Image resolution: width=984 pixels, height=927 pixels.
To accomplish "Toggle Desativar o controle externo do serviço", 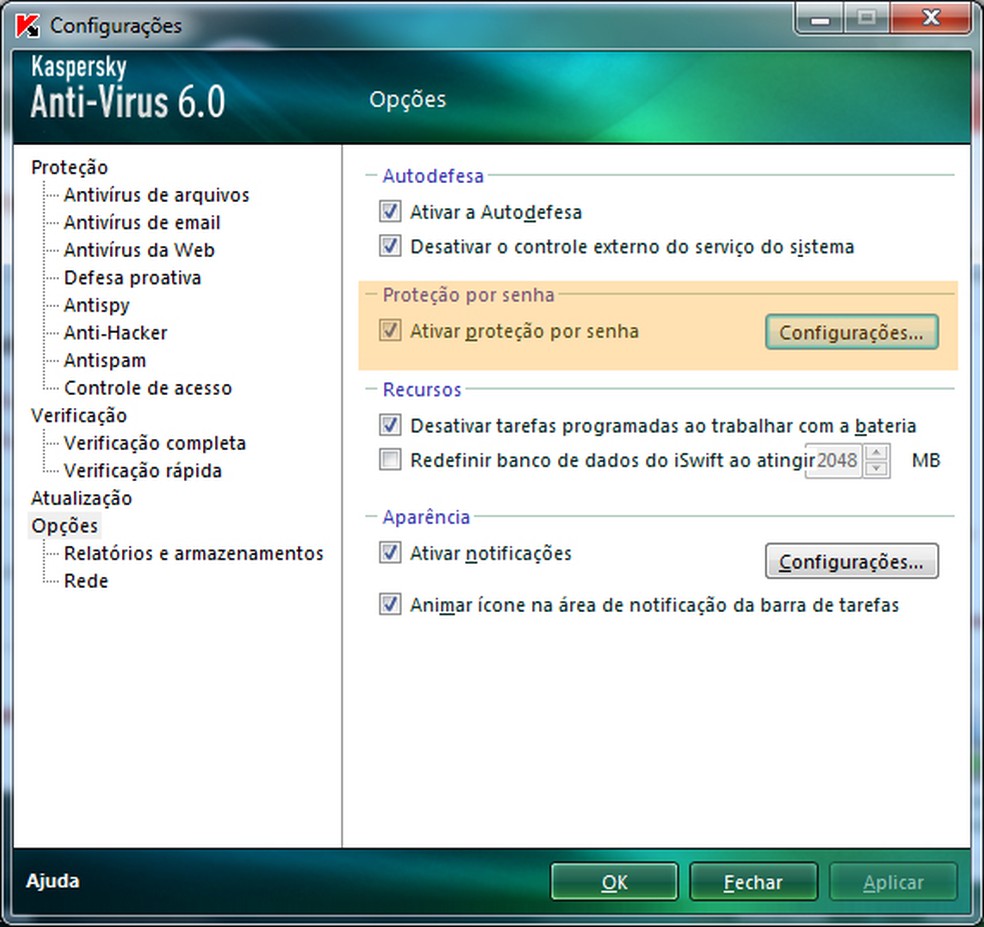I will point(389,246).
